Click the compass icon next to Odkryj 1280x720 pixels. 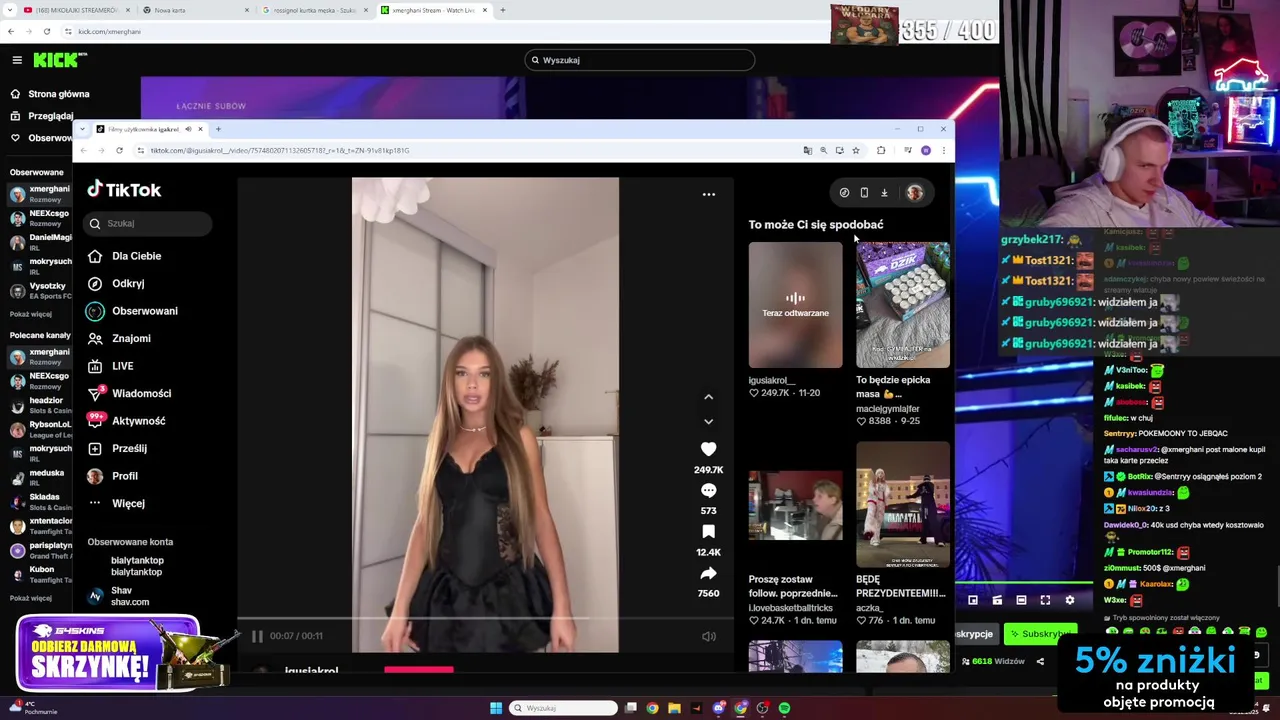[x=95, y=284]
